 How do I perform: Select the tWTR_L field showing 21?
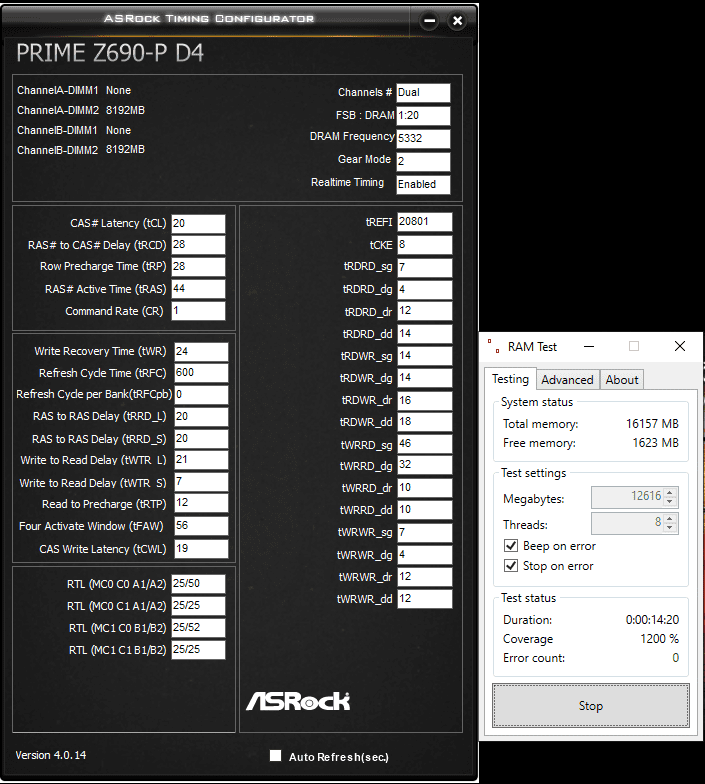click(201, 460)
